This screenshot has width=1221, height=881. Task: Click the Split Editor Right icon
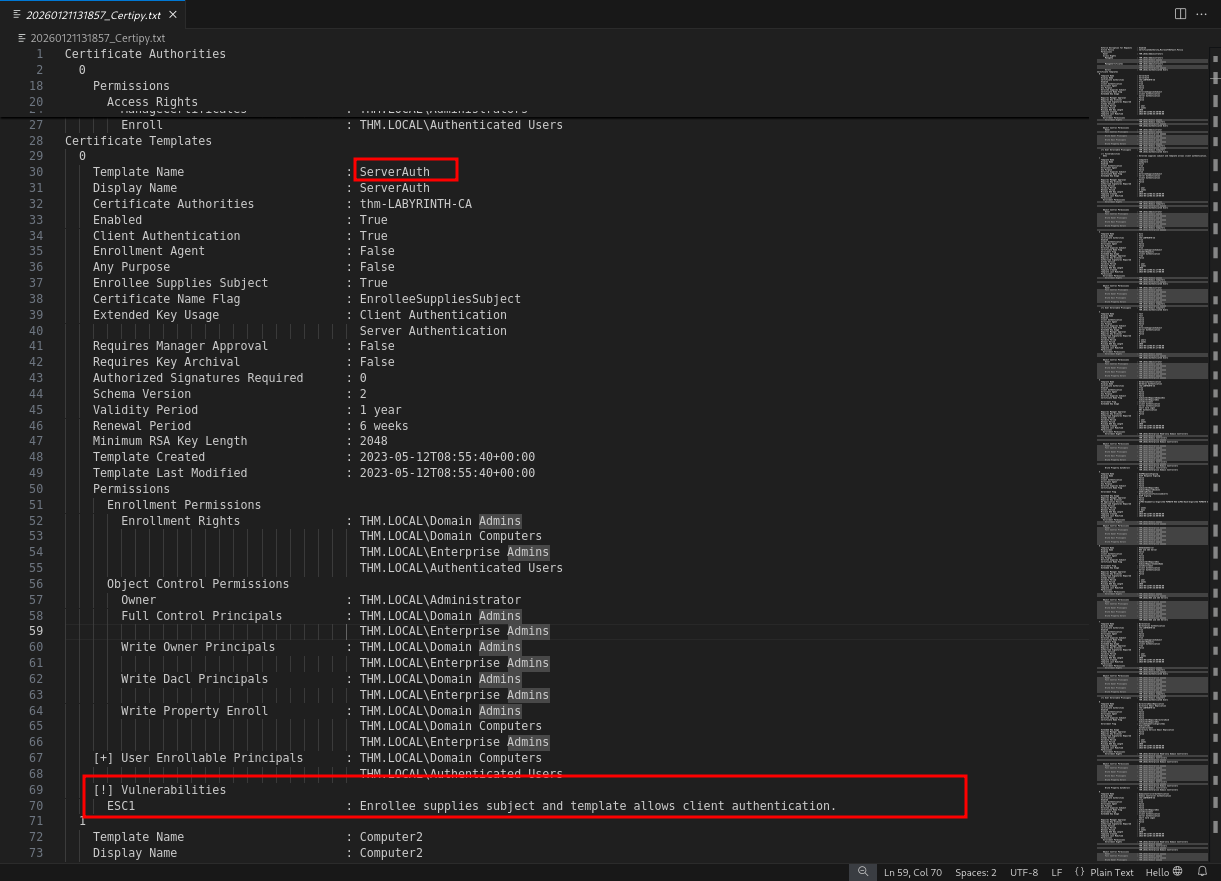click(1180, 14)
